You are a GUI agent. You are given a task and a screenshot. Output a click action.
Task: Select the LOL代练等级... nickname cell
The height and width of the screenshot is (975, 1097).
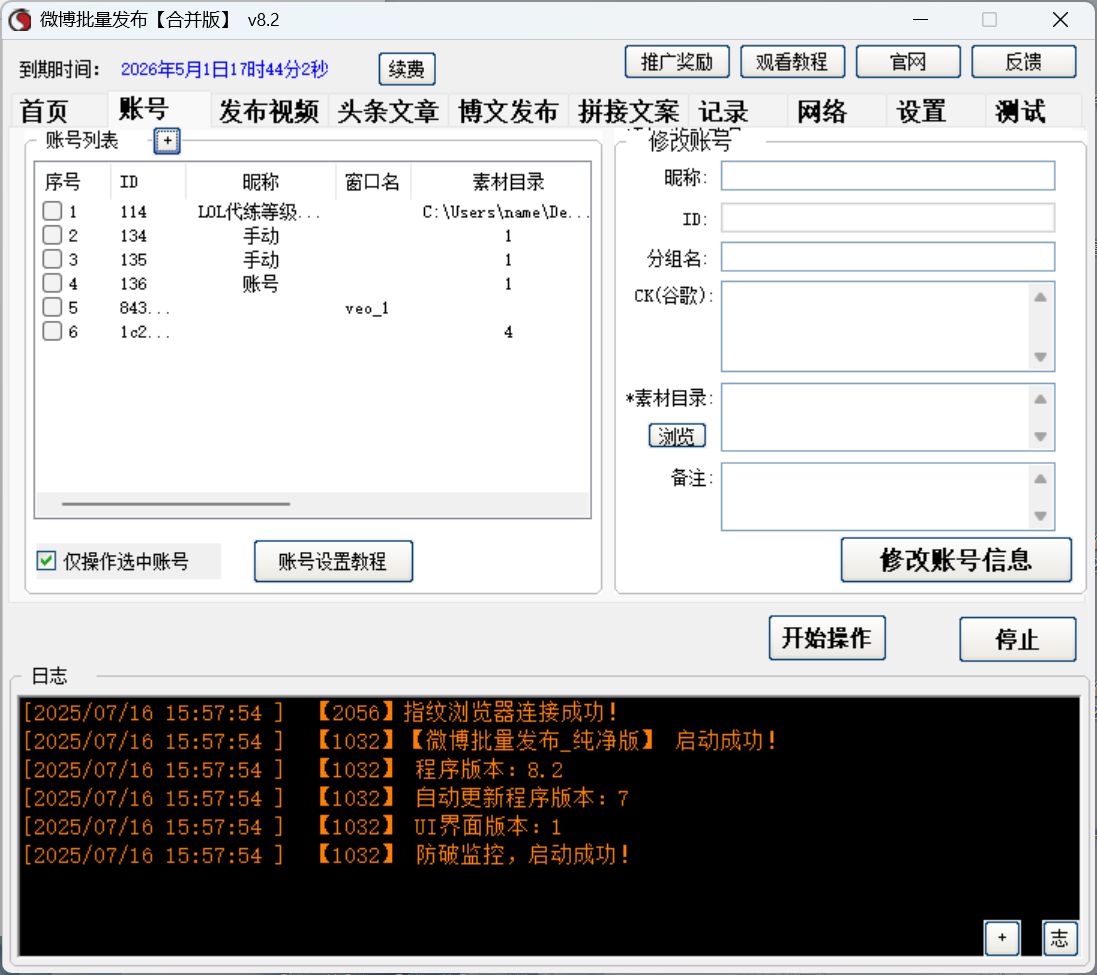coord(259,212)
